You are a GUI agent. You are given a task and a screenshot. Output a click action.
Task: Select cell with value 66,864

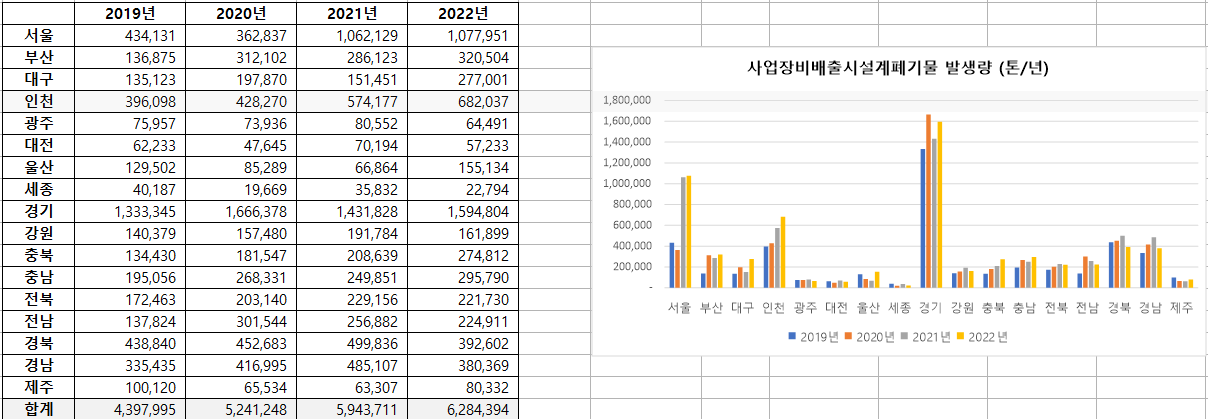click(352, 166)
